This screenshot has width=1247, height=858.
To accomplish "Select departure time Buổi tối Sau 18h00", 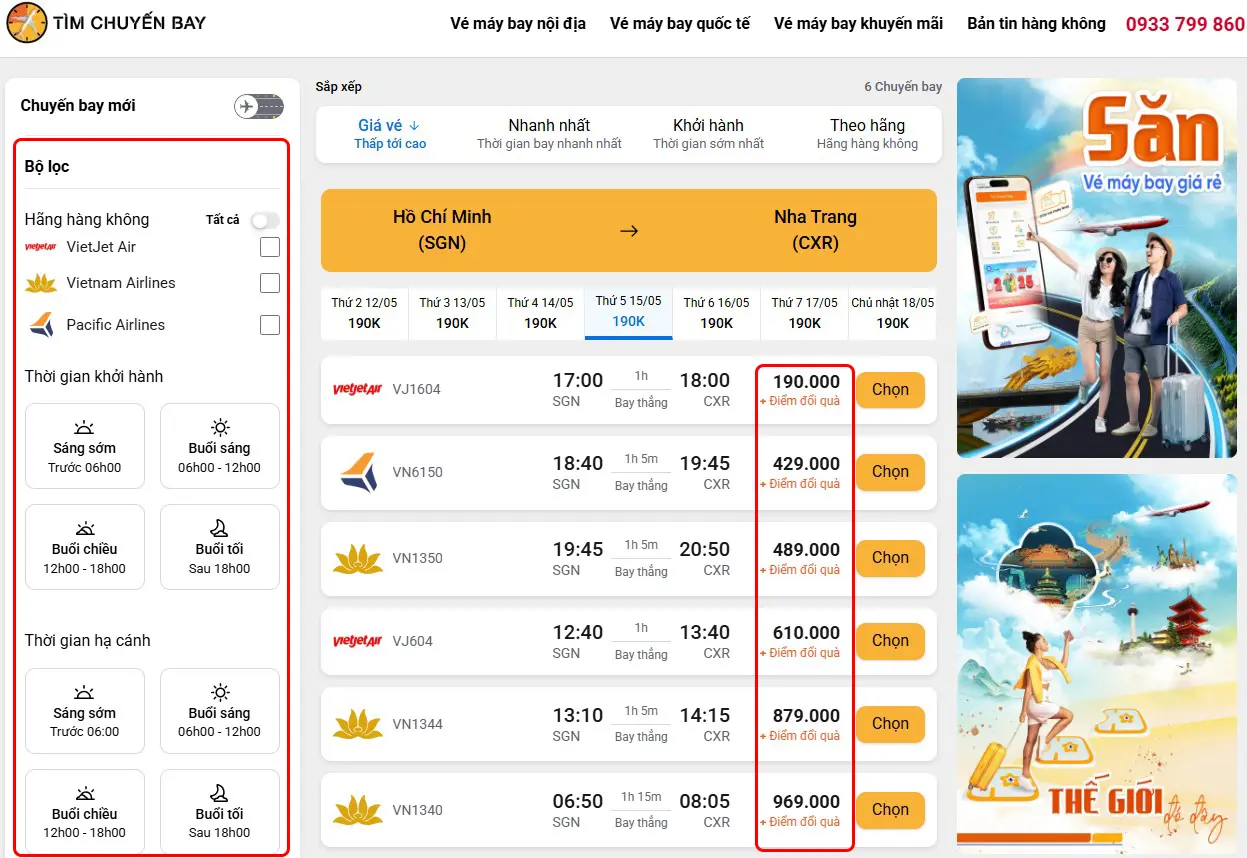I will click(x=220, y=547).
